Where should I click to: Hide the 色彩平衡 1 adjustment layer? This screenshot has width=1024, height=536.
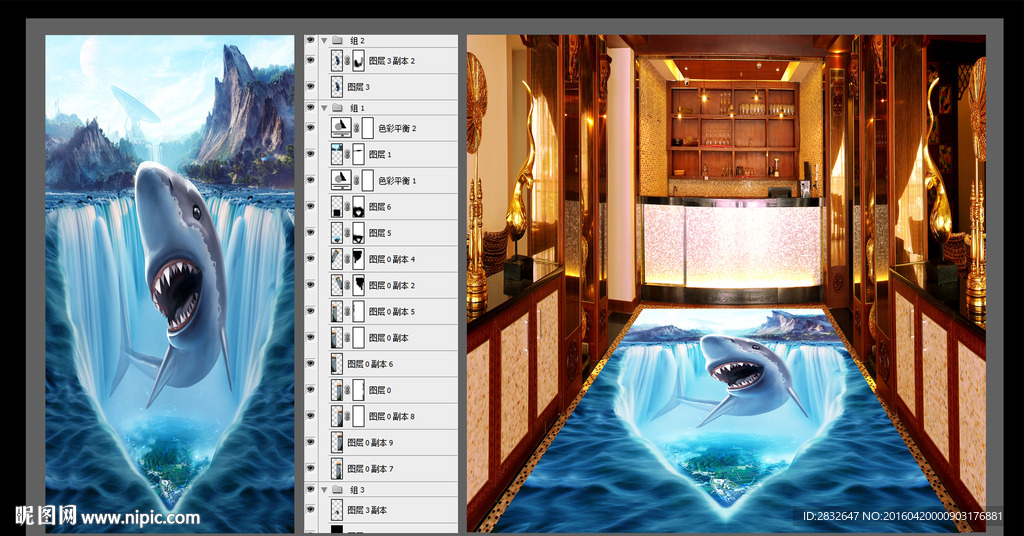[x=311, y=180]
